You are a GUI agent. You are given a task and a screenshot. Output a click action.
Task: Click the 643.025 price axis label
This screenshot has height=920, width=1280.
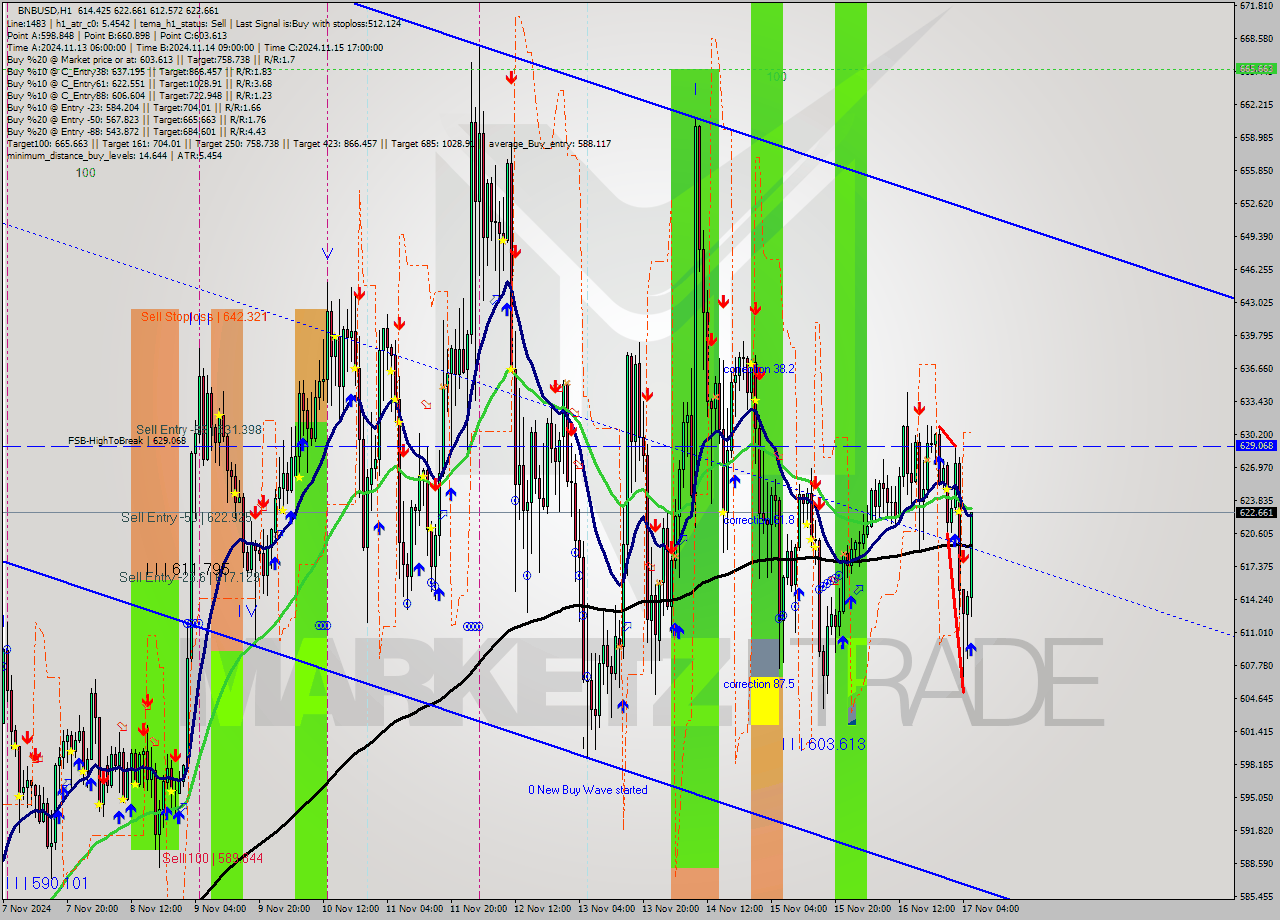pos(1256,302)
